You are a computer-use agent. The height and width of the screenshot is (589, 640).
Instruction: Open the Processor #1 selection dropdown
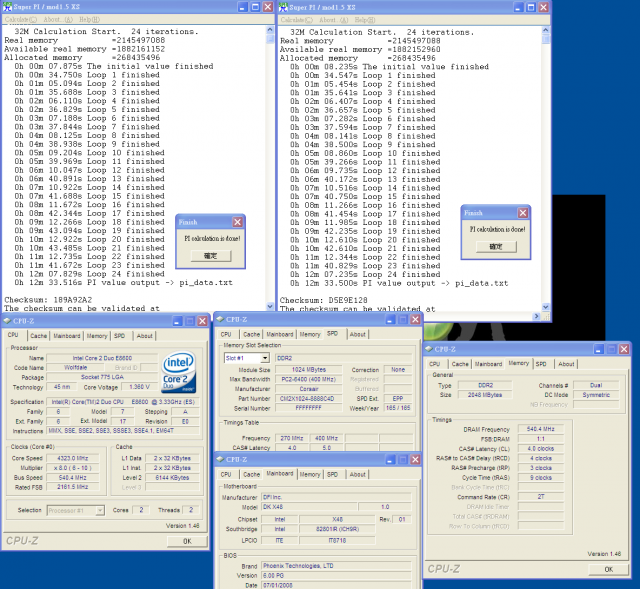tap(100, 510)
